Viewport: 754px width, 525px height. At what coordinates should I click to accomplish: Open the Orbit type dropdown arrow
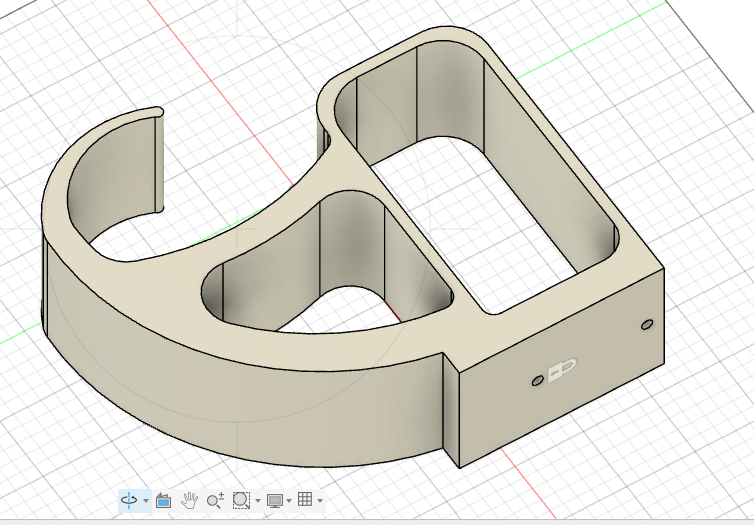(x=146, y=500)
